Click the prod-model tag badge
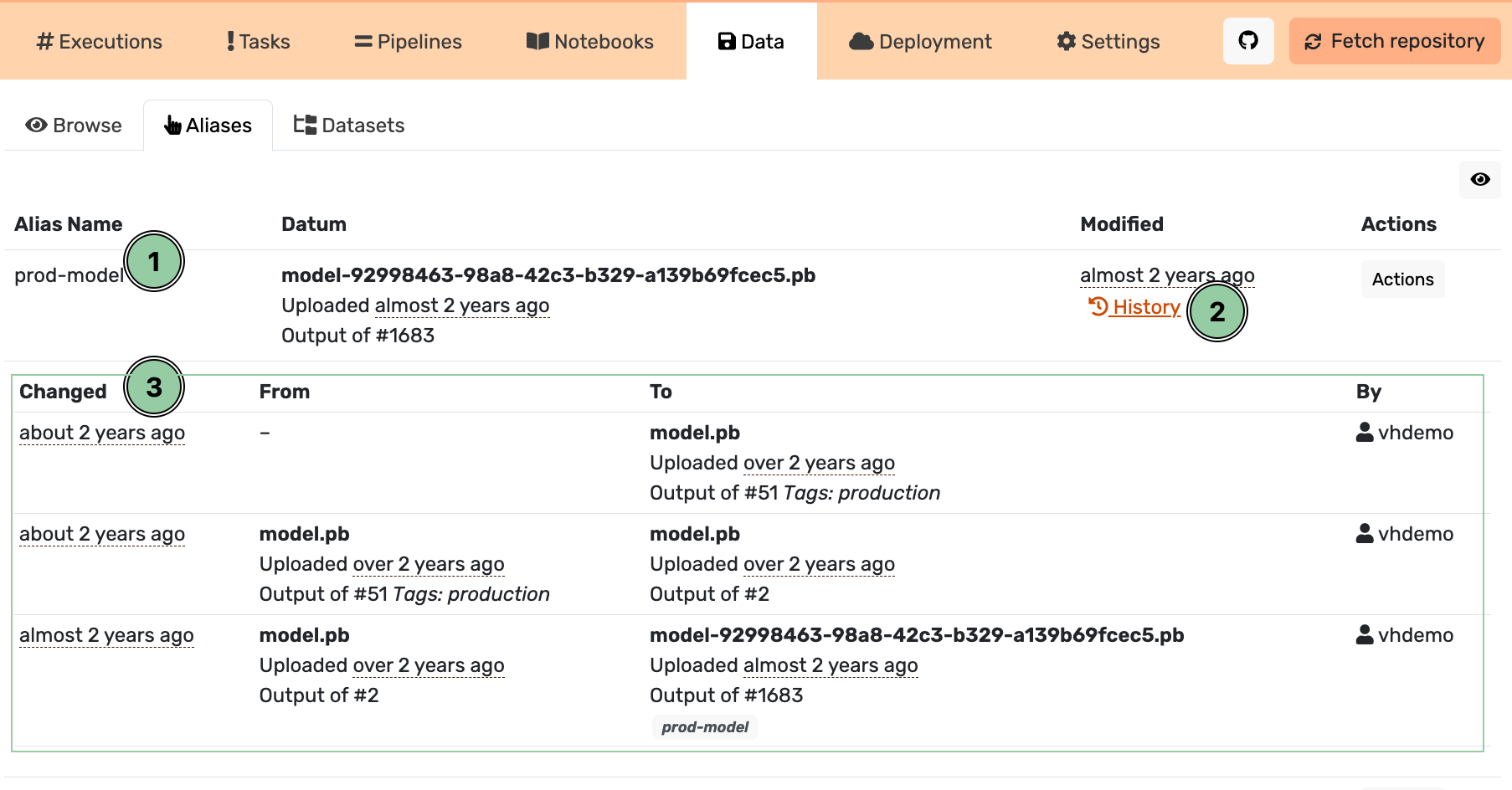This screenshot has height=790, width=1512. (705, 727)
